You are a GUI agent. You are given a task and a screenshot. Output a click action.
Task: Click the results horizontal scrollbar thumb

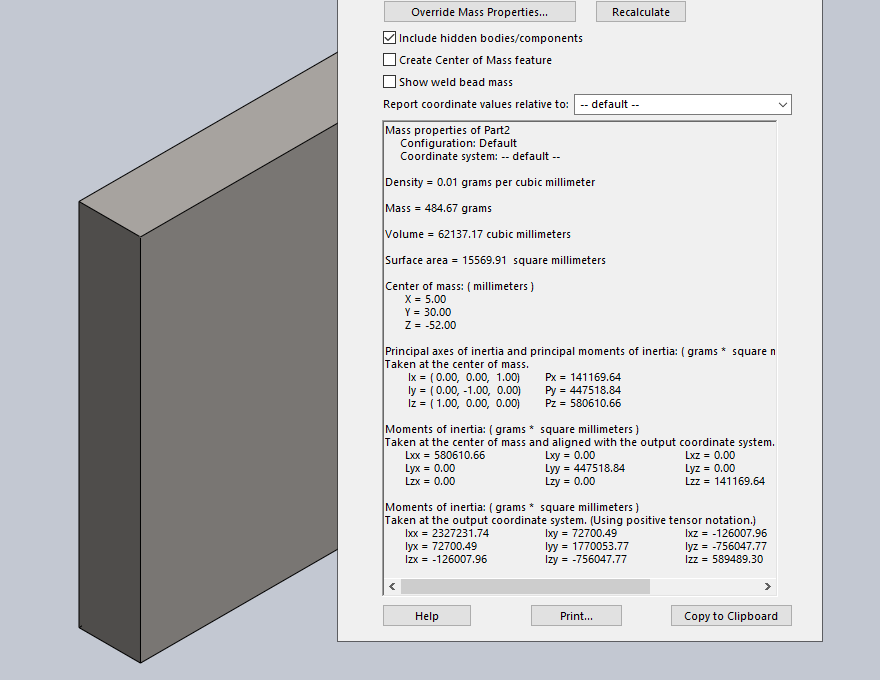click(x=525, y=587)
